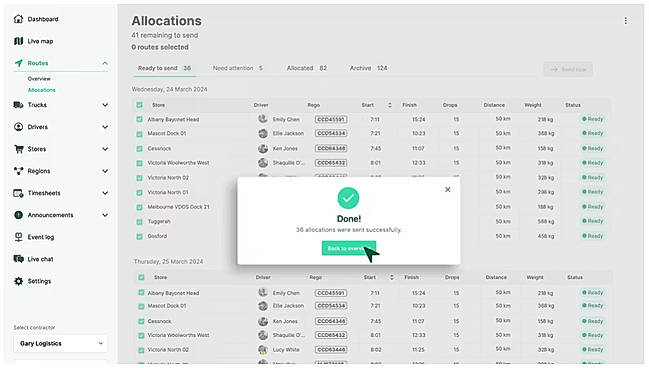Image resolution: width=649 pixels, height=368 pixels.
Task: Click driver name Elle Jackson, Thursday table
Action: coord(288,306)
